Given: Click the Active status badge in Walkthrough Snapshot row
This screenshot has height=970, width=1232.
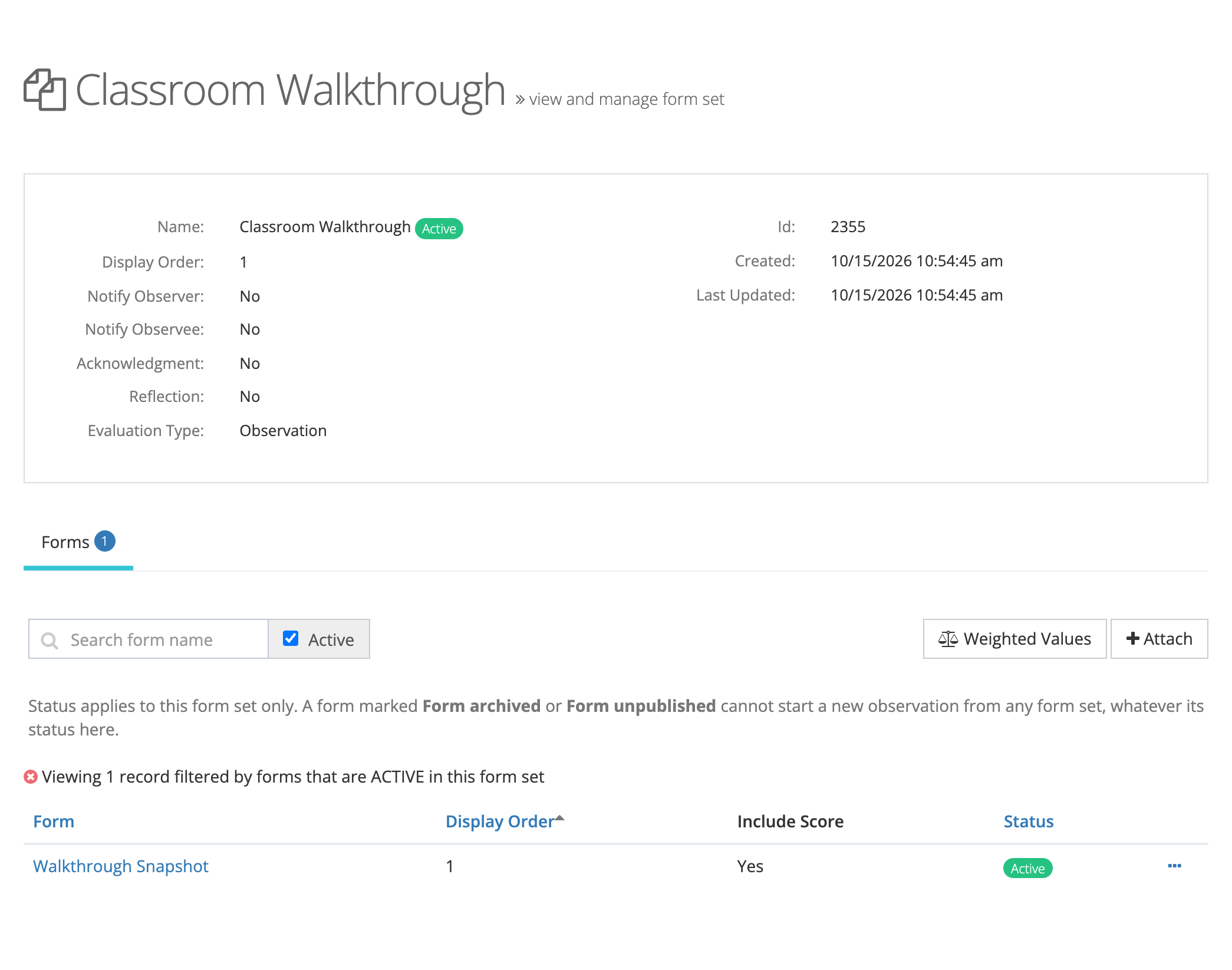Looking at the screenshot, I should tap(1028, 868).
